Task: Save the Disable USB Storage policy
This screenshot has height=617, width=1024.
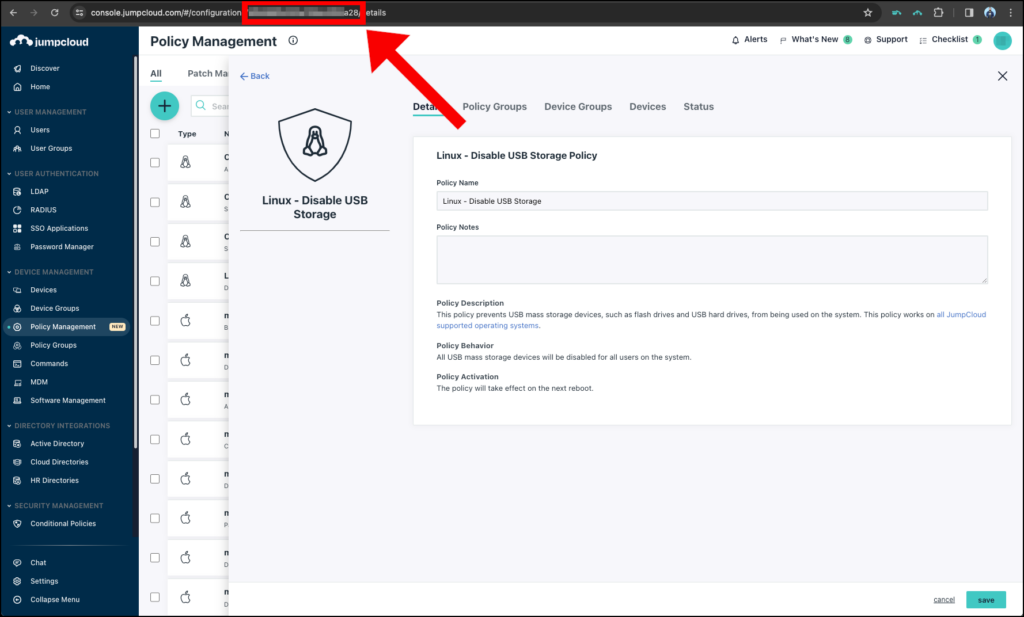Action: (x=986, y=599)
